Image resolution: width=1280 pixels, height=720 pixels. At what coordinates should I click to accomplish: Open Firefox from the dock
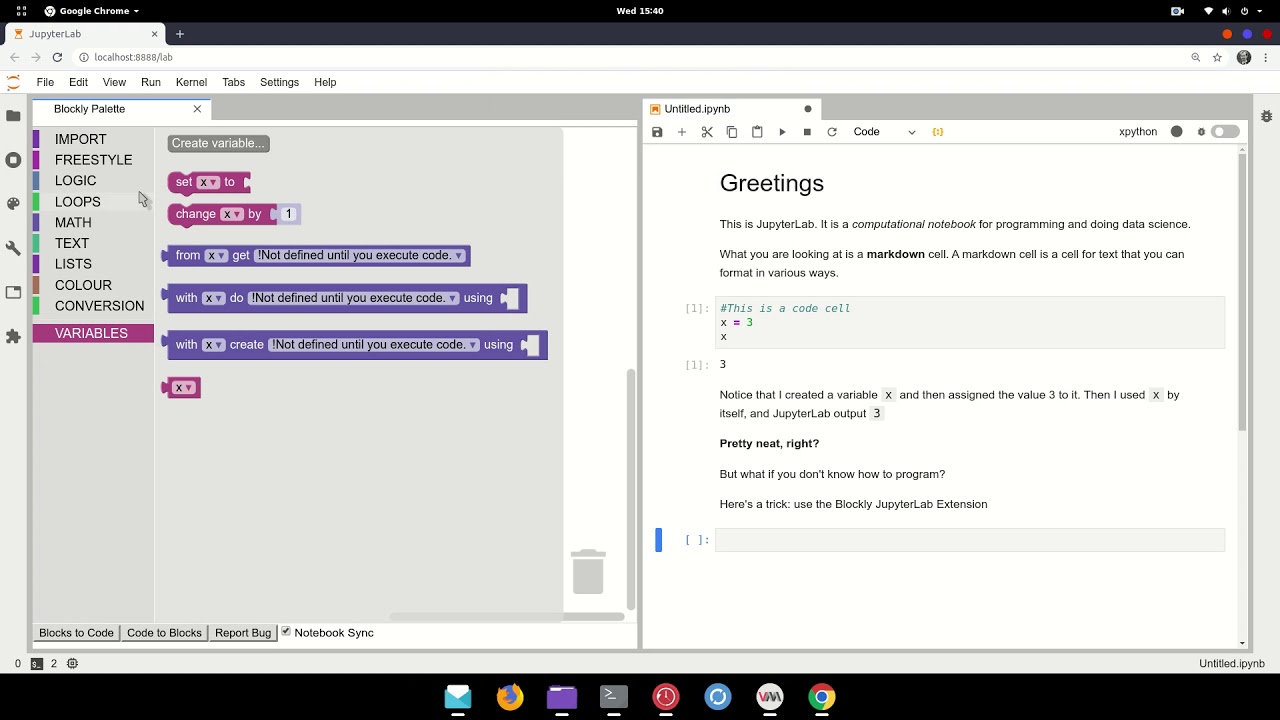[510, 697]
